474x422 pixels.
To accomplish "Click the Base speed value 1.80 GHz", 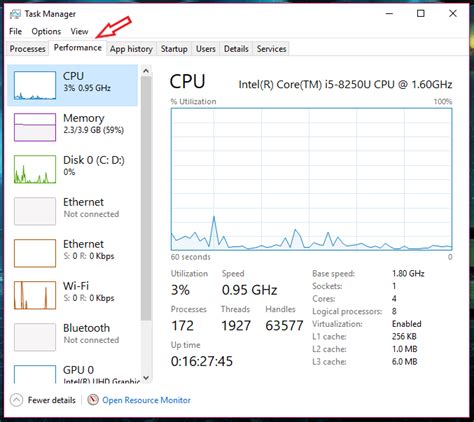I will (408, 274).
